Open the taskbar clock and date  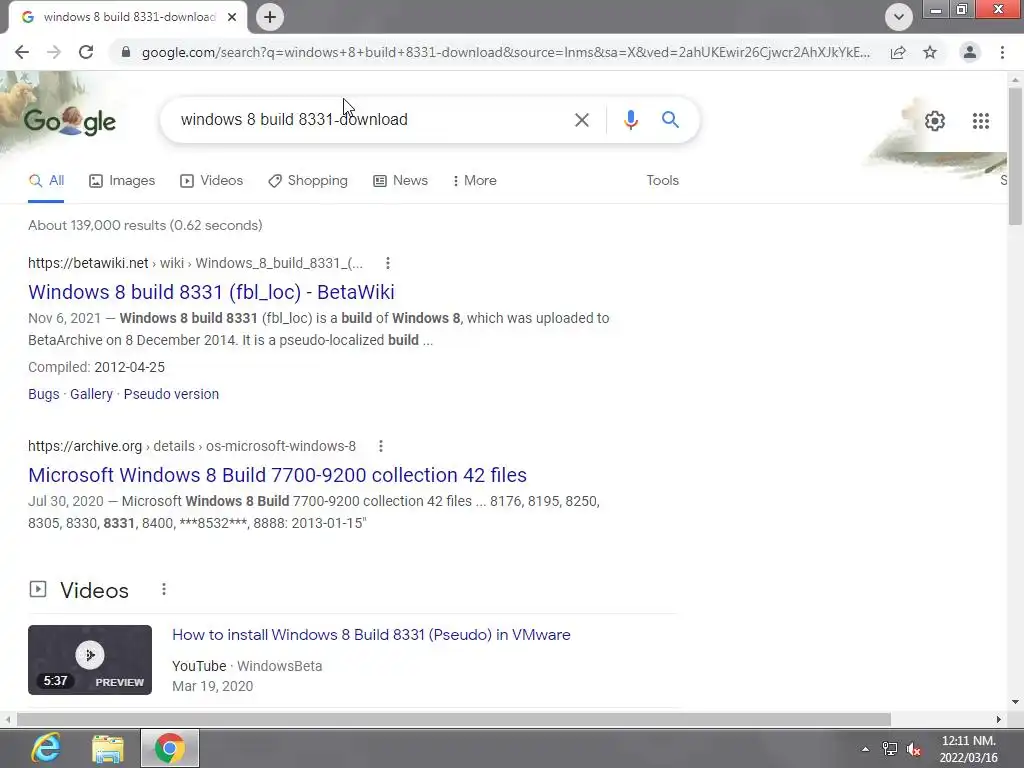[x=968, y=749]
